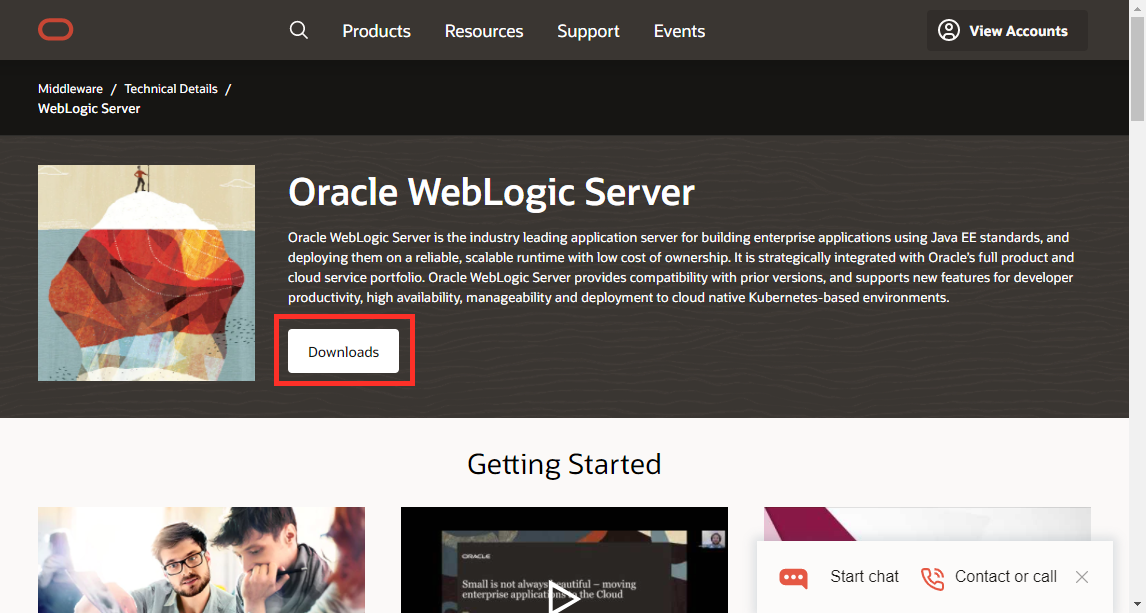Screen dimensions: 1146x613
Task: Open the Products menu
Action: click(x=376, y=30)
